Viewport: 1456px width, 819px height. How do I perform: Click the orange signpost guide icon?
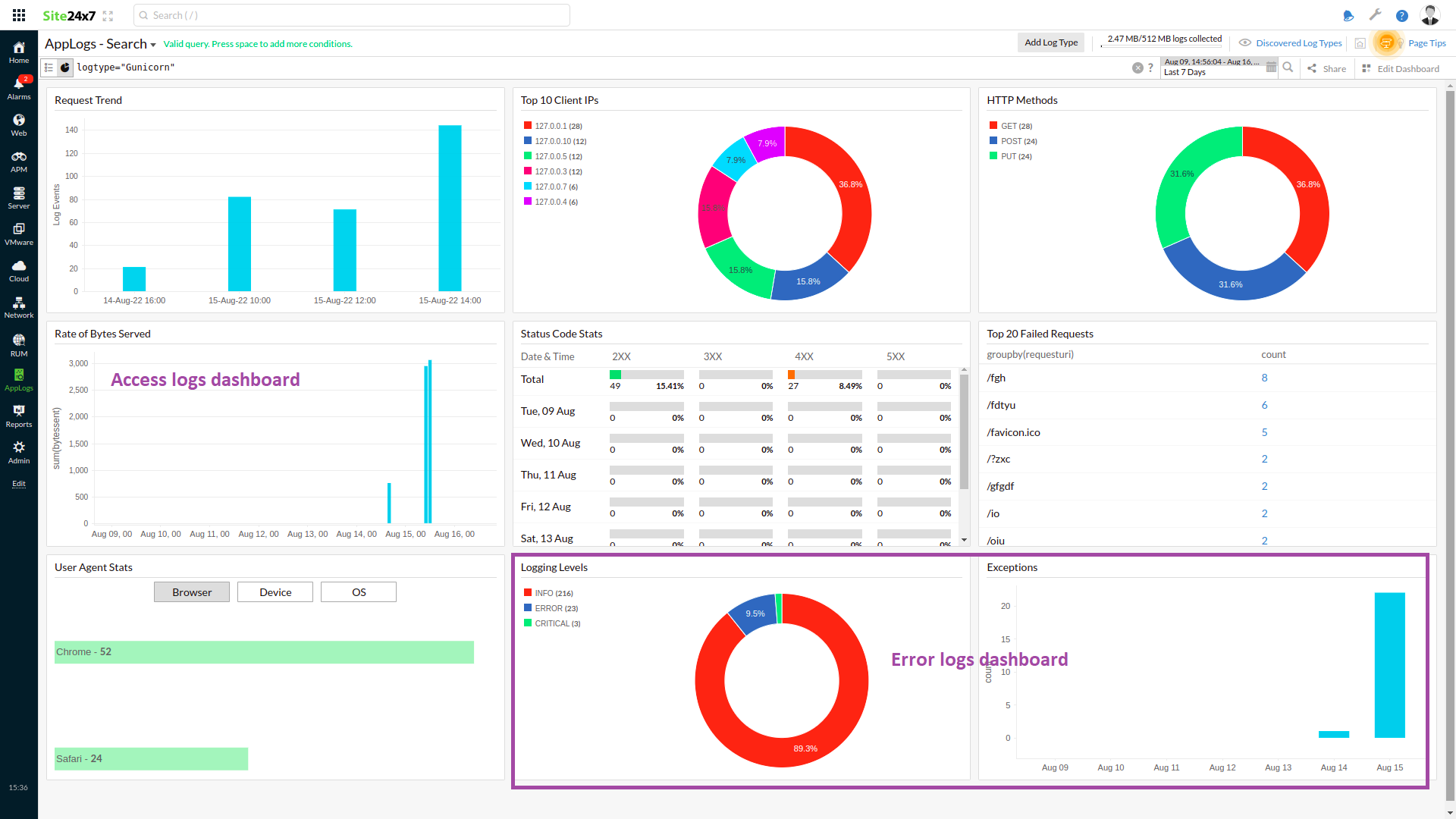(x=1386, y=42)
